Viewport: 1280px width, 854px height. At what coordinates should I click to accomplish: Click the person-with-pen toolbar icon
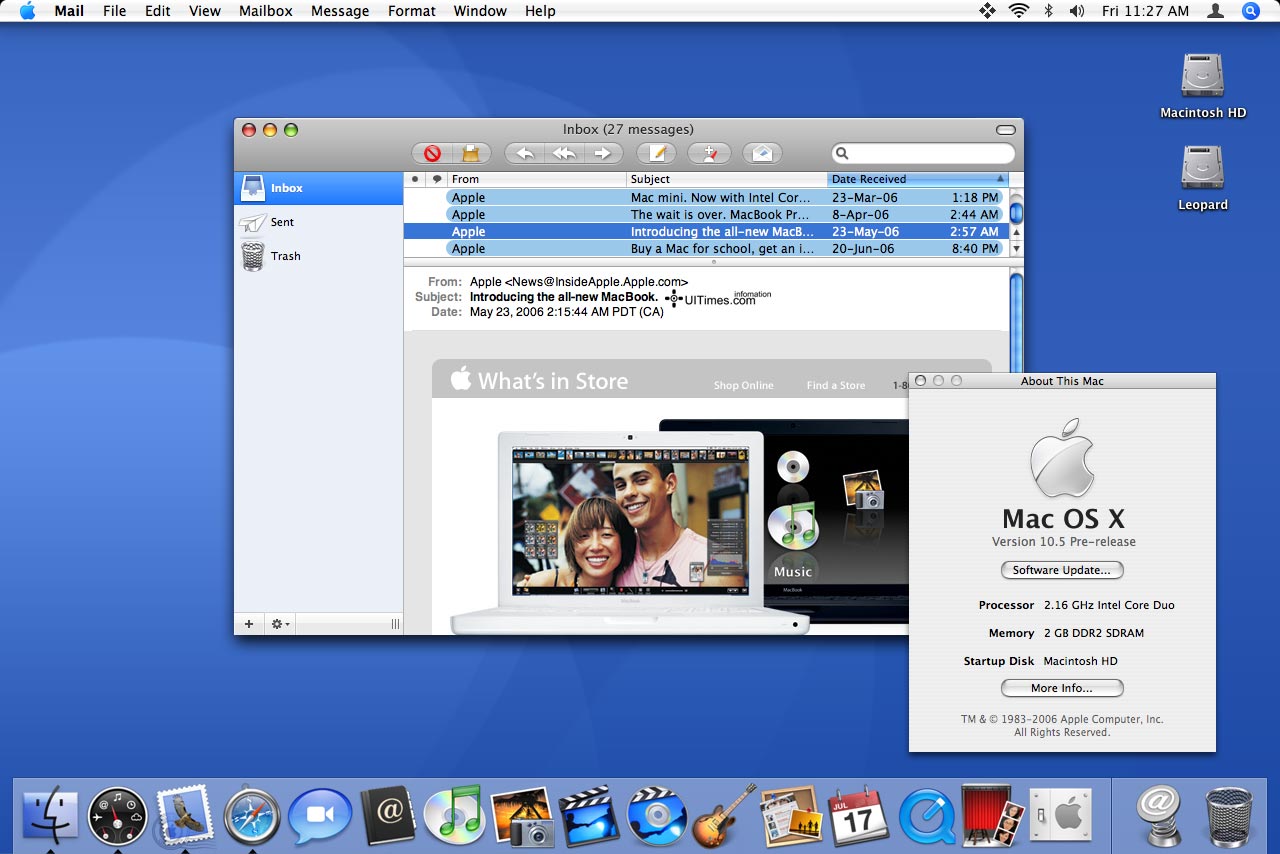point(709,154)
